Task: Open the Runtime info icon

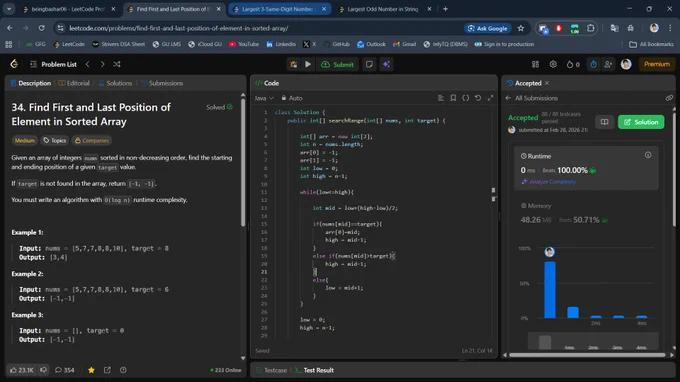Action: [x=648, y=155]
